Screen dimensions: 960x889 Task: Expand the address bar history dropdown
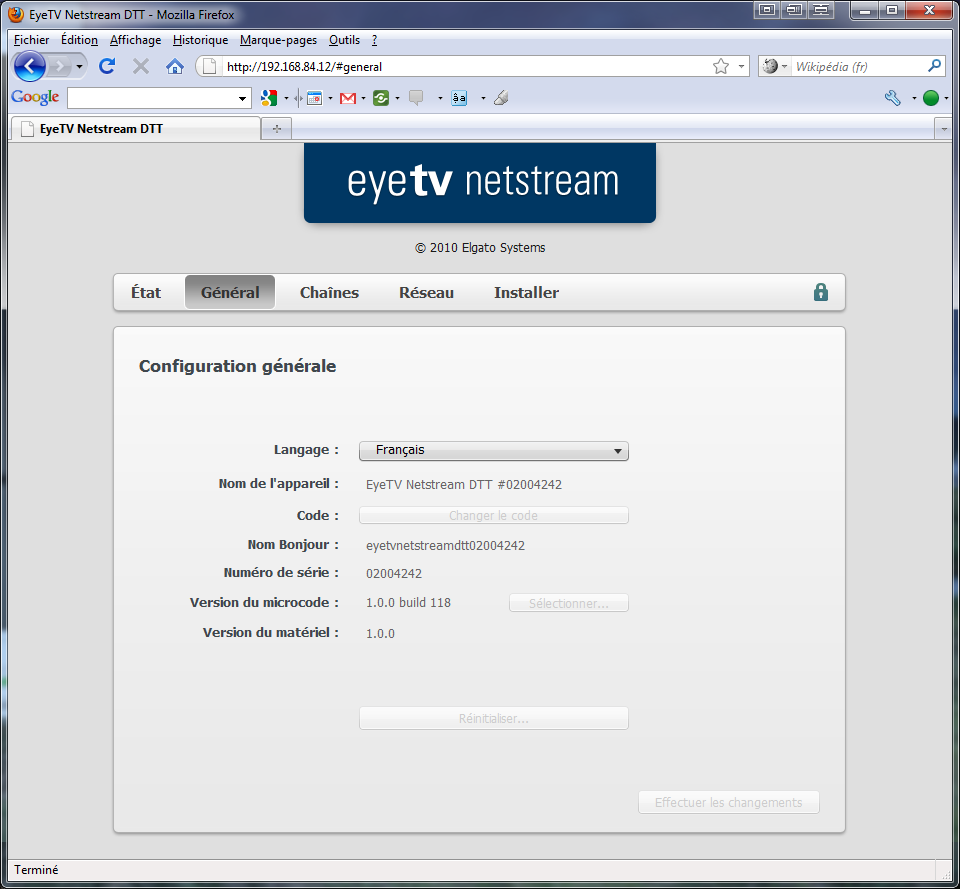coord(741,66)
